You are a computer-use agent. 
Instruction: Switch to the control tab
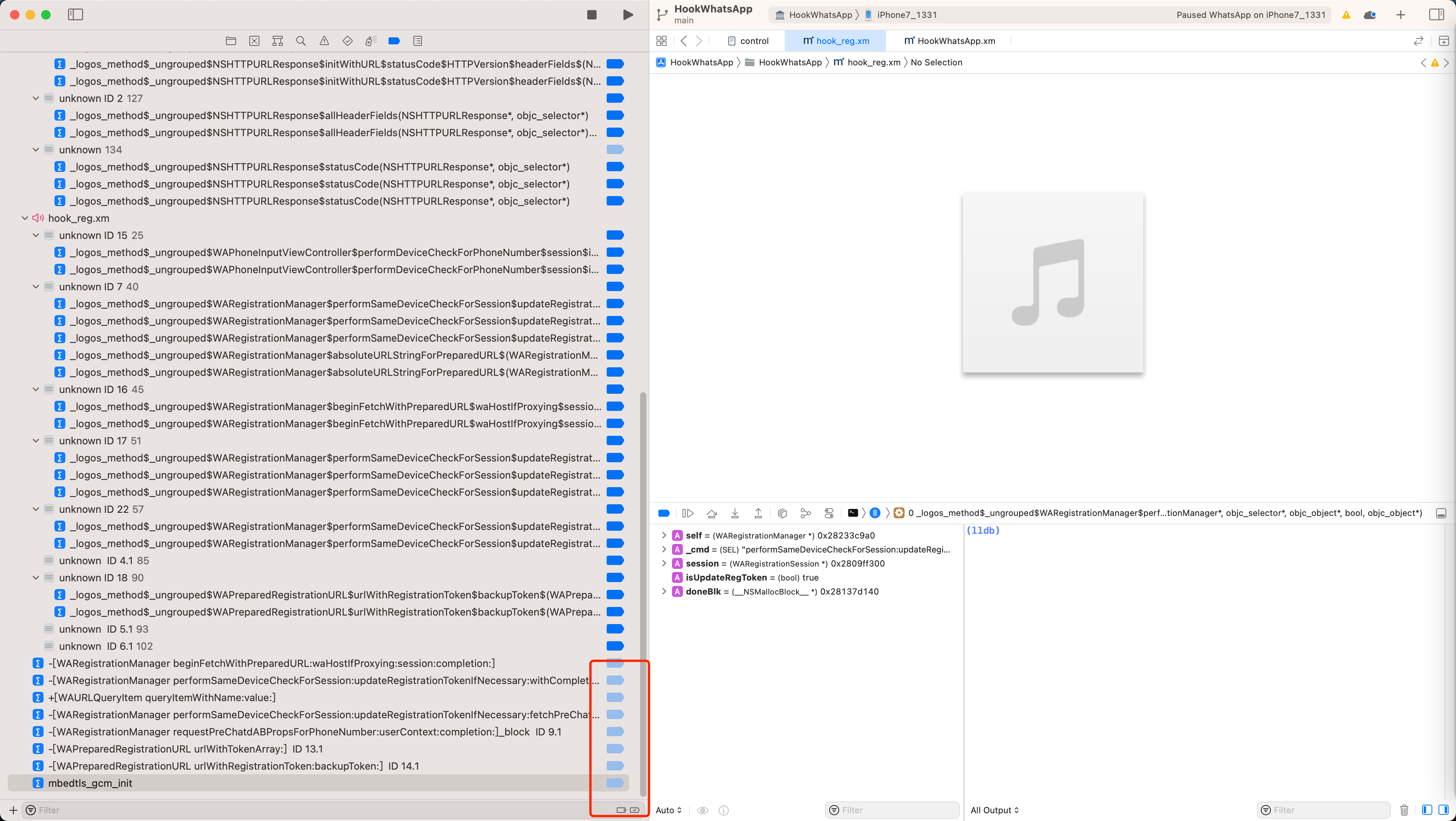point(748,41)
